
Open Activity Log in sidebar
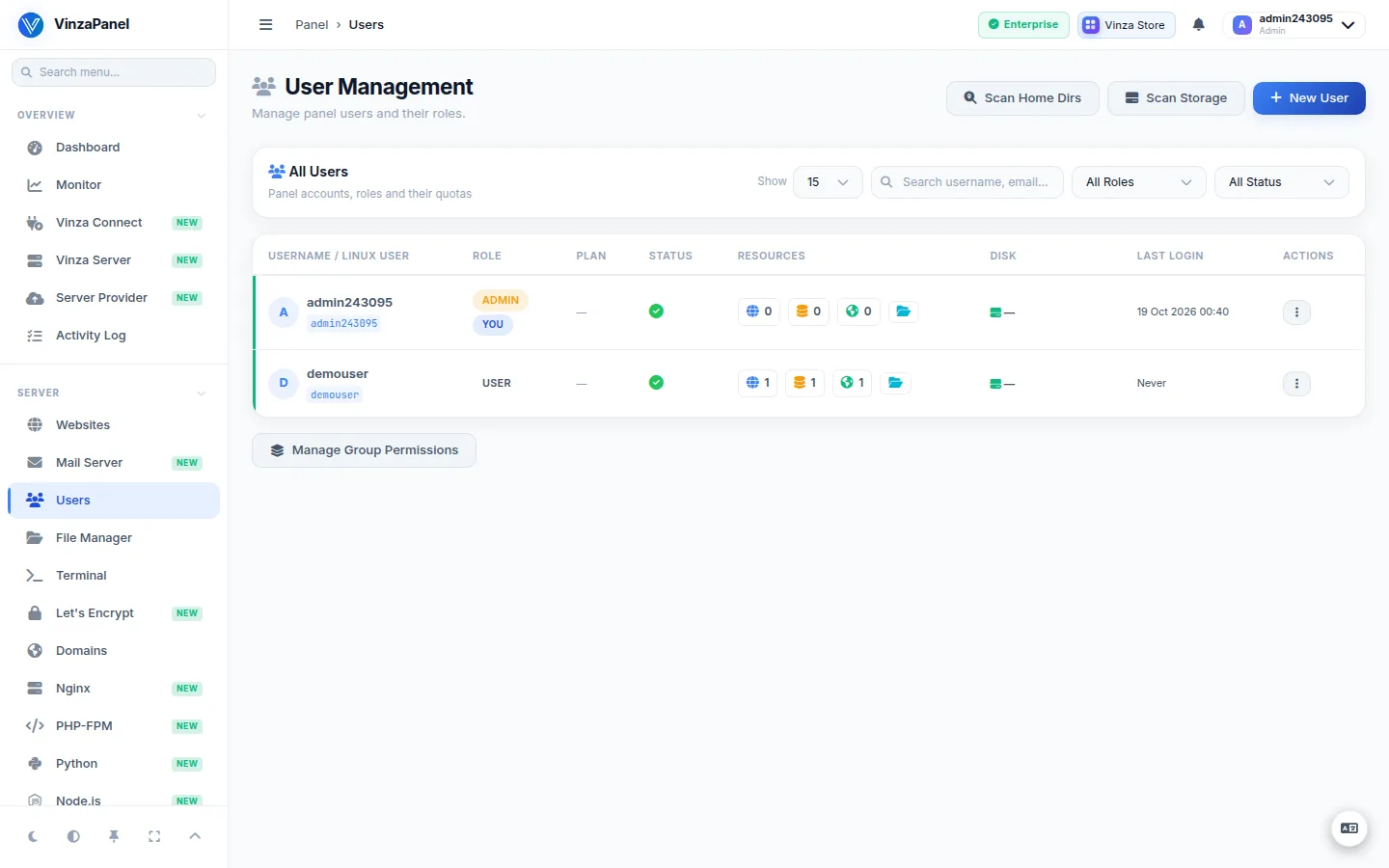pos(114,336)
